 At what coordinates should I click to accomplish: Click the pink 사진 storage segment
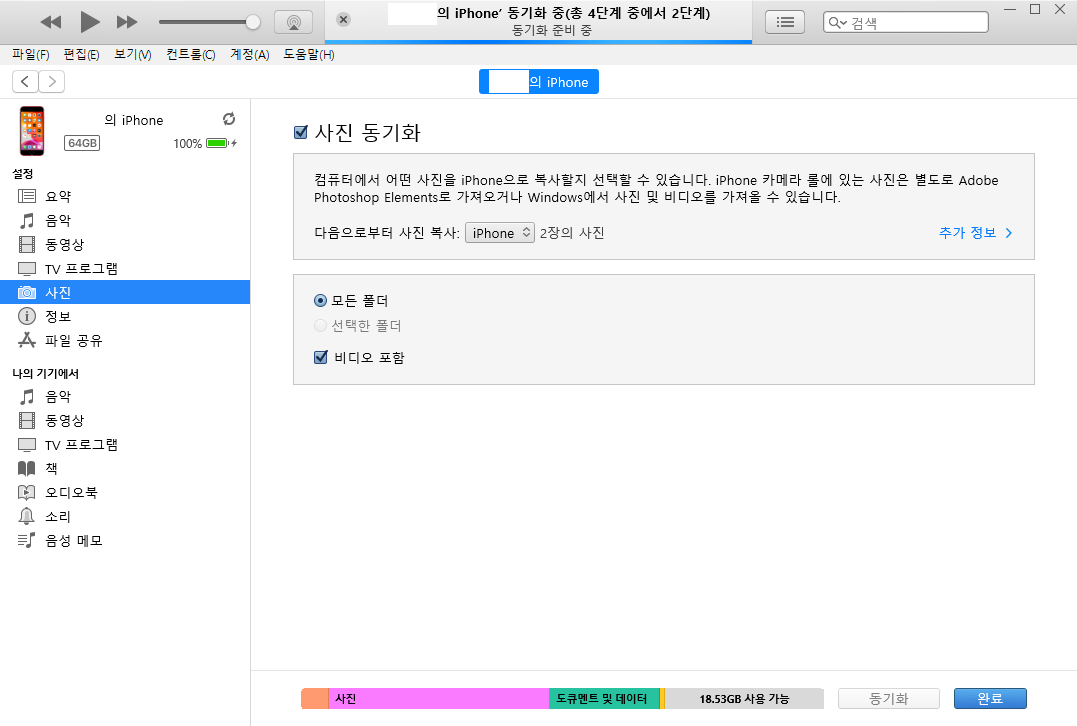coord(439,699)
